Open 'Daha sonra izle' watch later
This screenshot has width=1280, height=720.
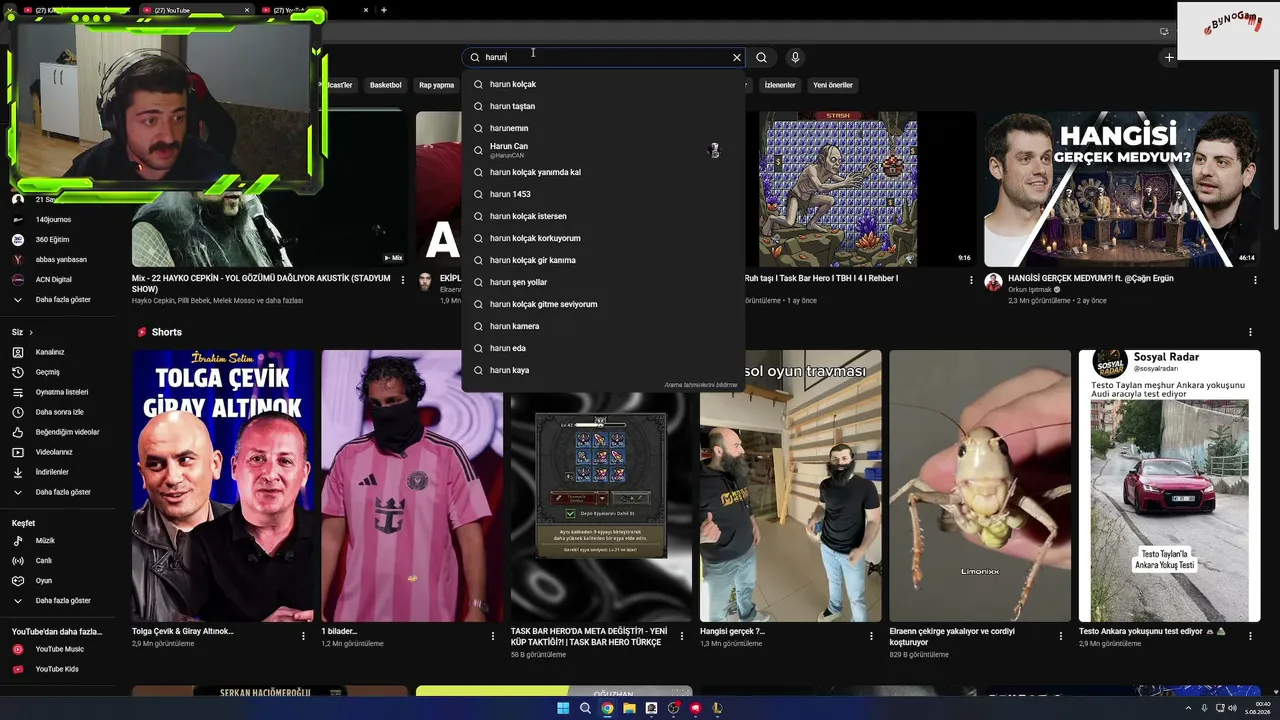click(x=59, y=412)
